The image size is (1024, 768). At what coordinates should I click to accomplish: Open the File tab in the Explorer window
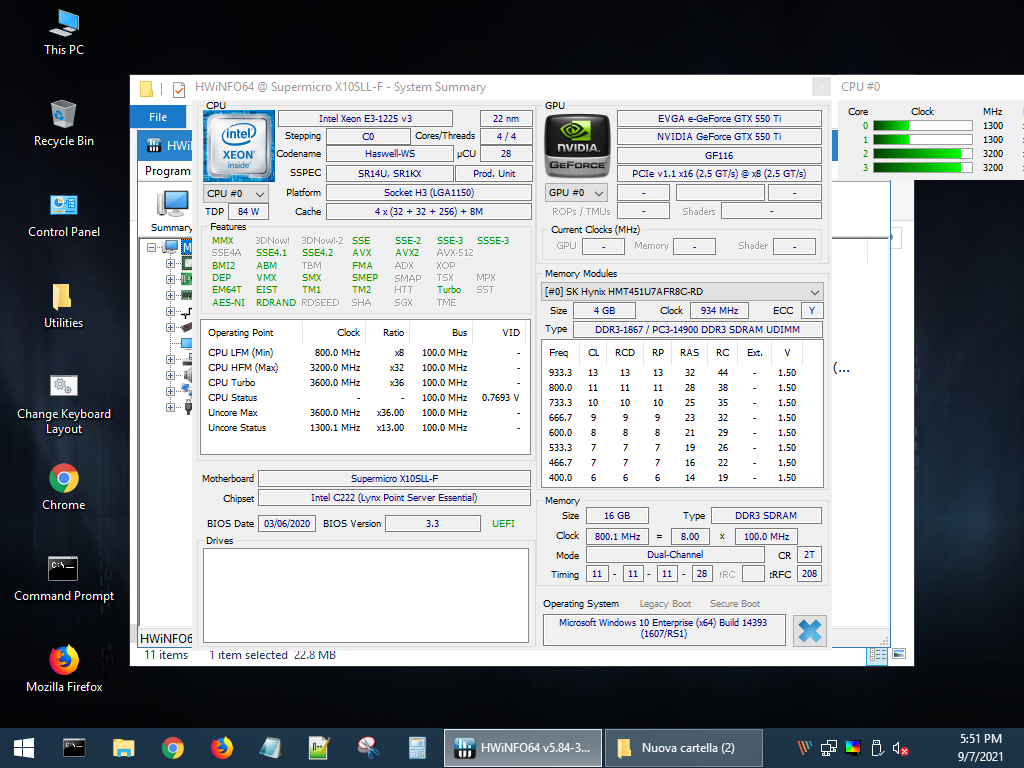pyautogui.click(x=158, y=117)
